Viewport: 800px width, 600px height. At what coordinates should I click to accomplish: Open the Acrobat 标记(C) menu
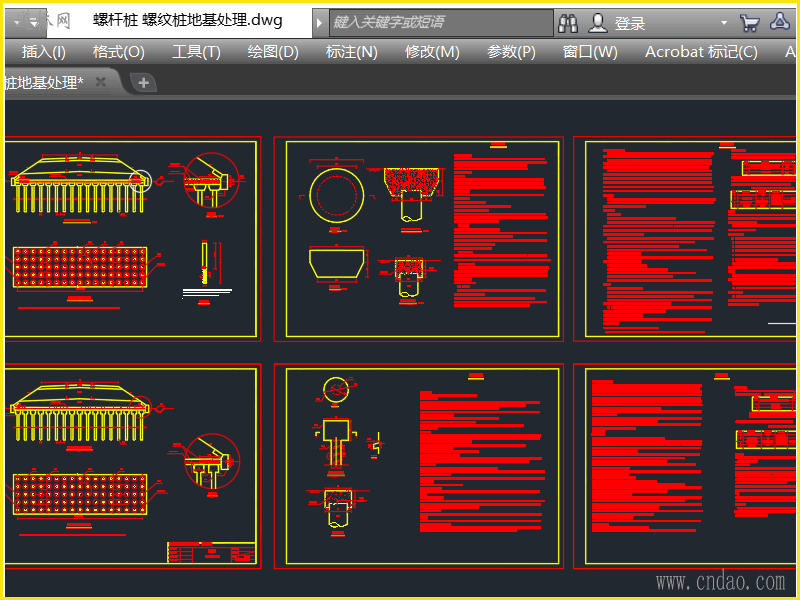701,52
